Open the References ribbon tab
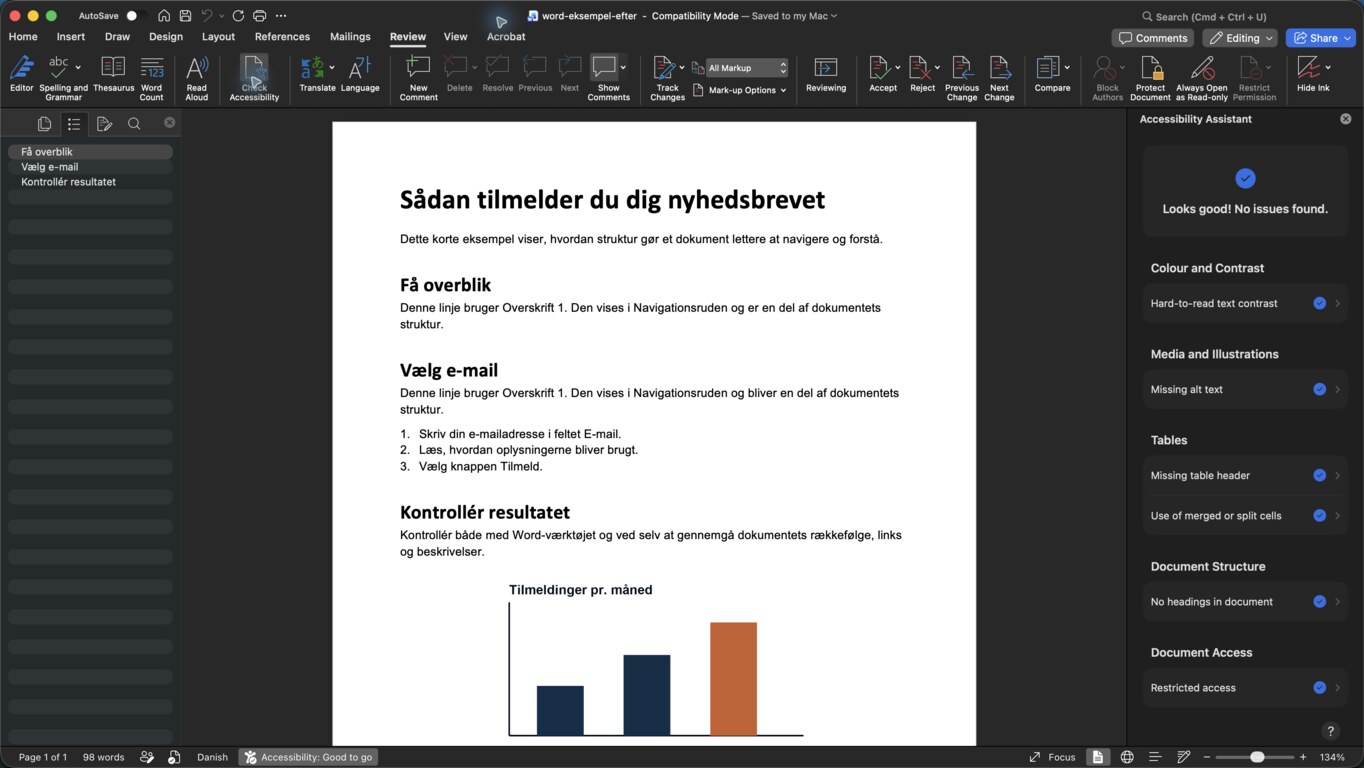1364x768 pixels. coord(282,37)
